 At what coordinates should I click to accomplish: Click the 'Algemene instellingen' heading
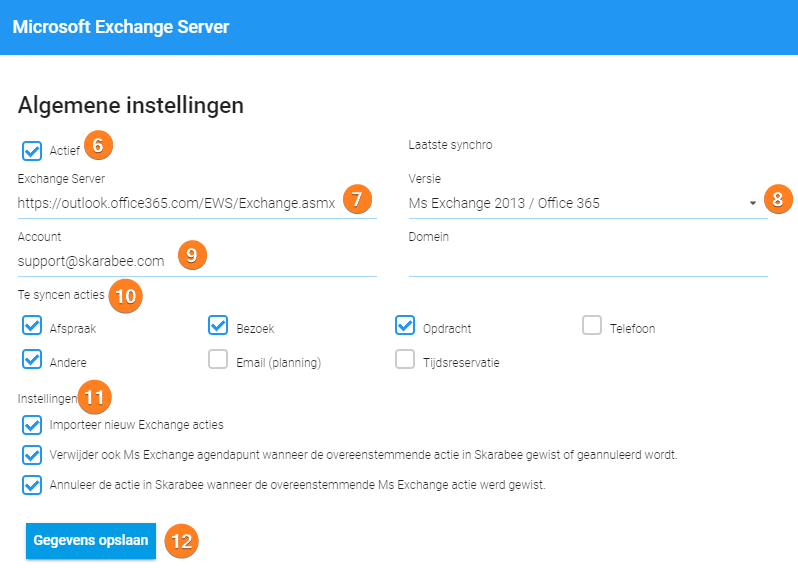click(131, 105)
